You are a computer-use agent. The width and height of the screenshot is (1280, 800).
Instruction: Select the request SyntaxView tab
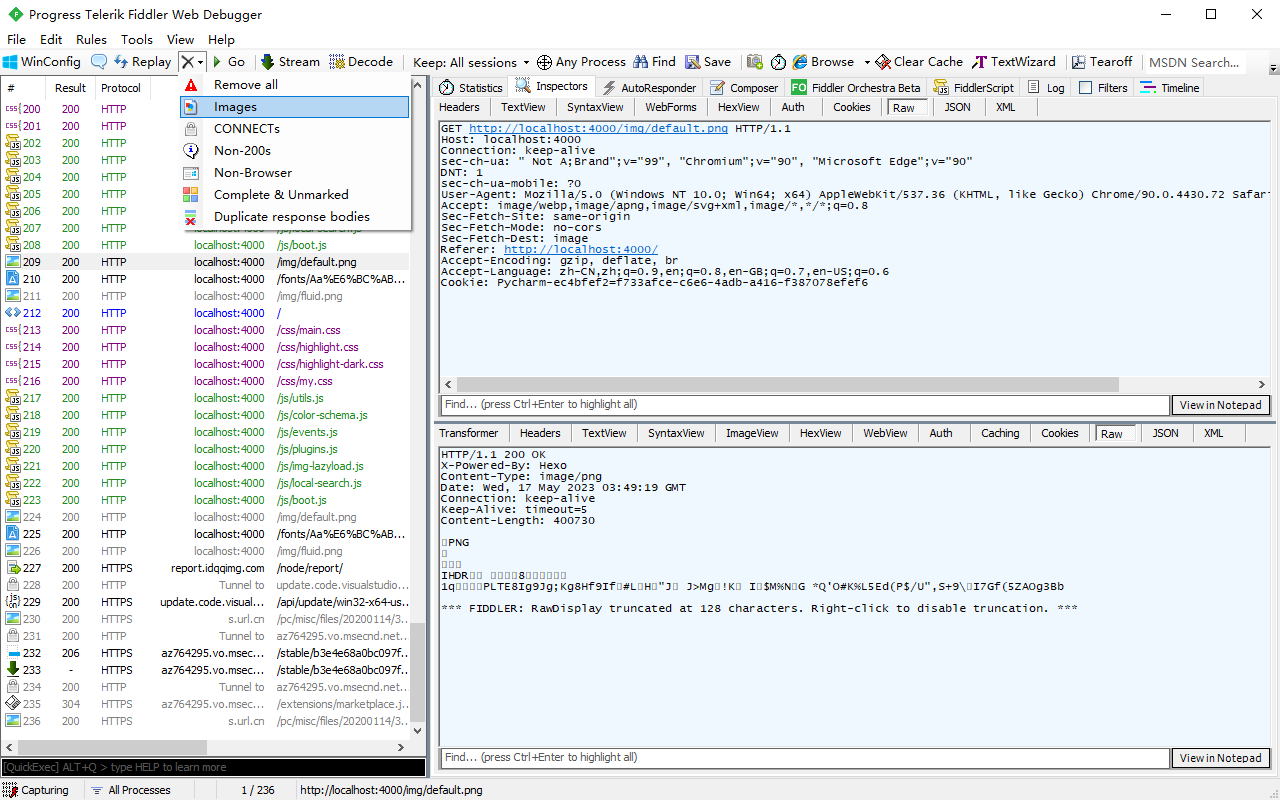(594, 107)
